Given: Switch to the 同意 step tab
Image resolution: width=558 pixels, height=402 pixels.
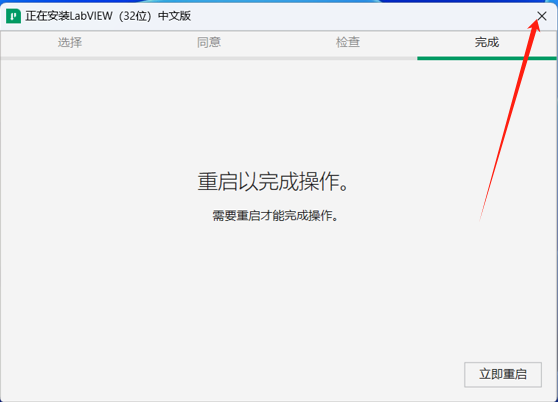Looking at the screenshot, I should click(209, 42).
